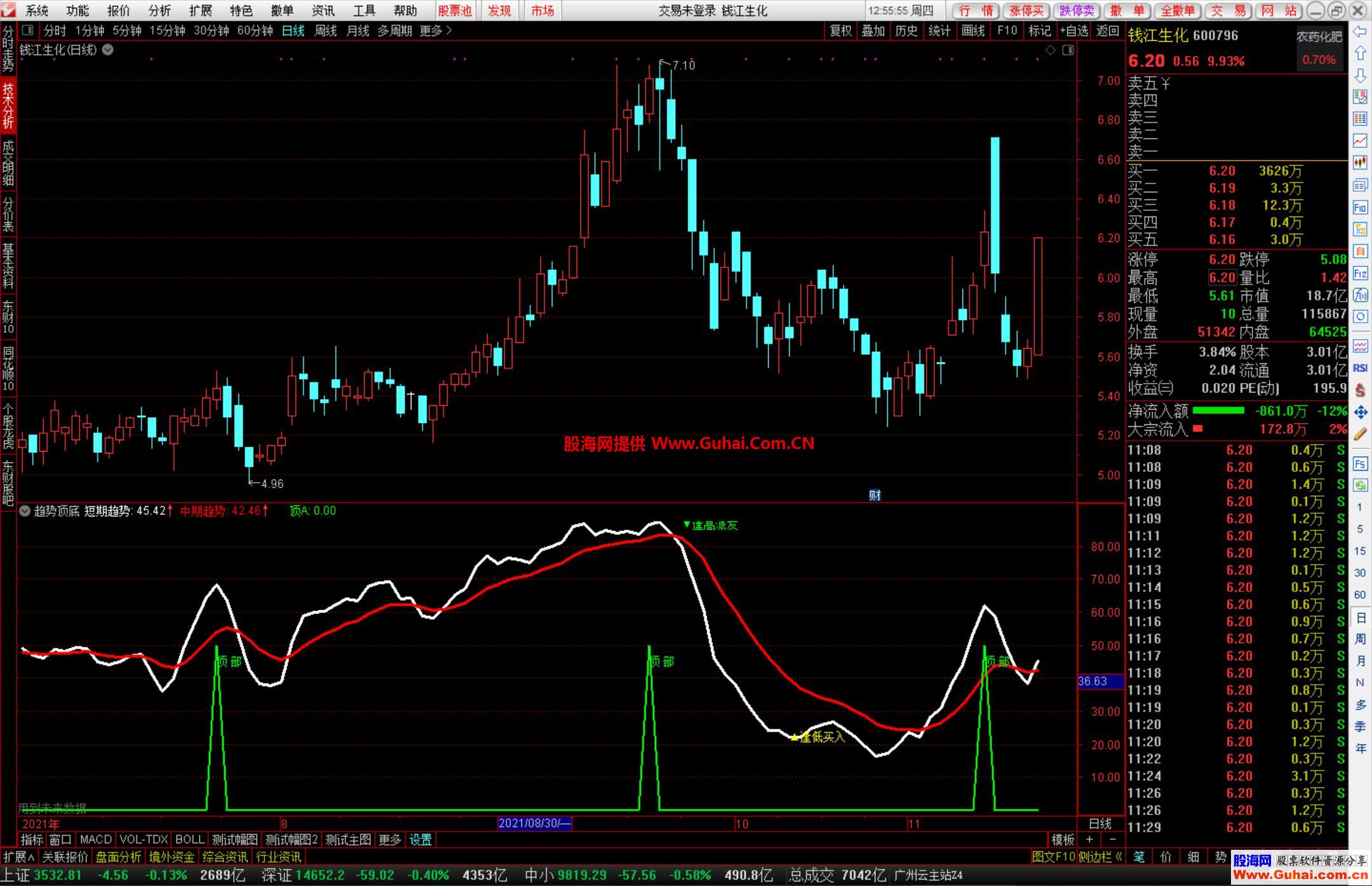Open the 特色 menu

point(241,11)
